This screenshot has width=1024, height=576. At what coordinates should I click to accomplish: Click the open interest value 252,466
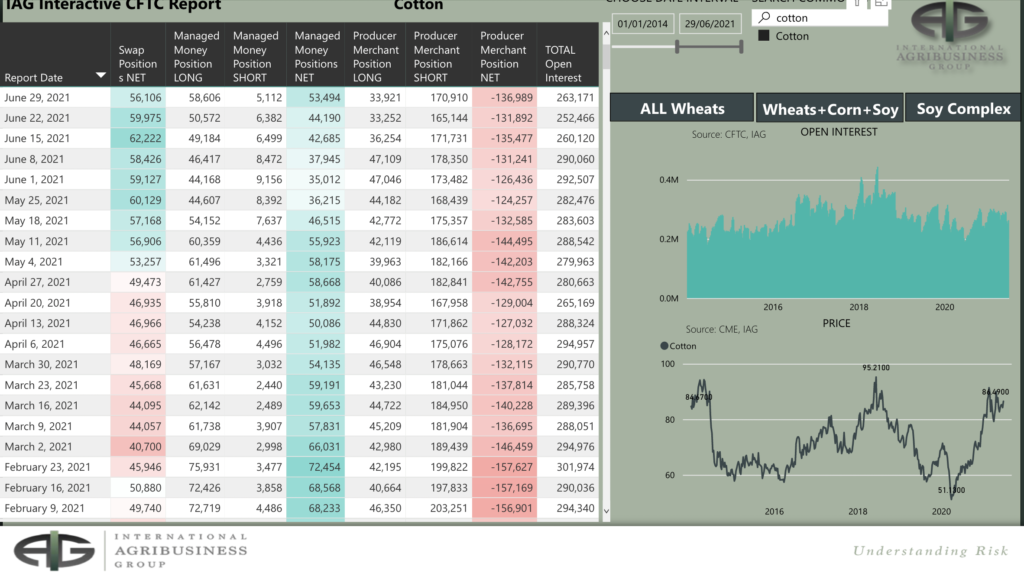(x=575, y=118)
